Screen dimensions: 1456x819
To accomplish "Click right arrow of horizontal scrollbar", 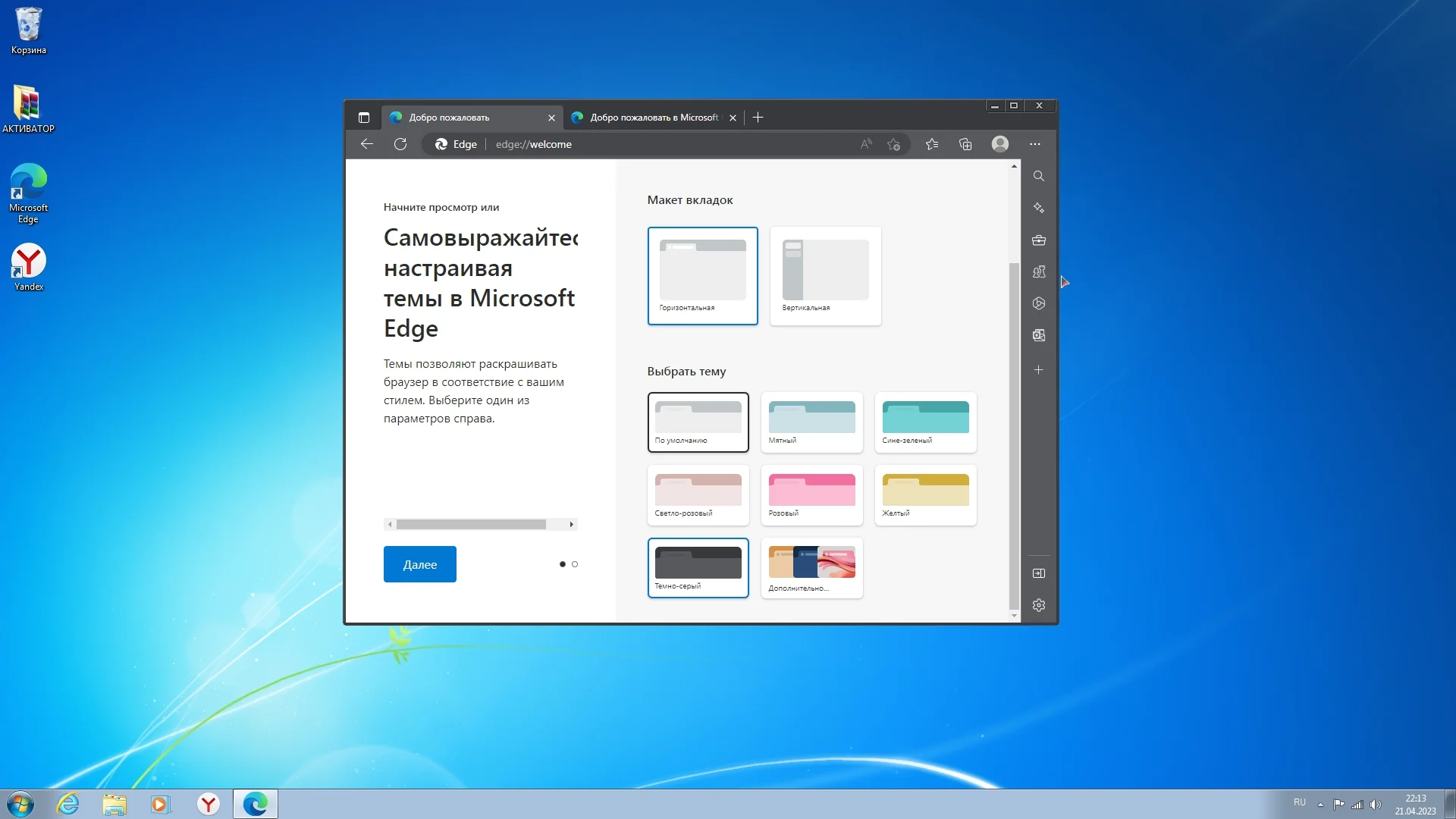I will 572,525.
